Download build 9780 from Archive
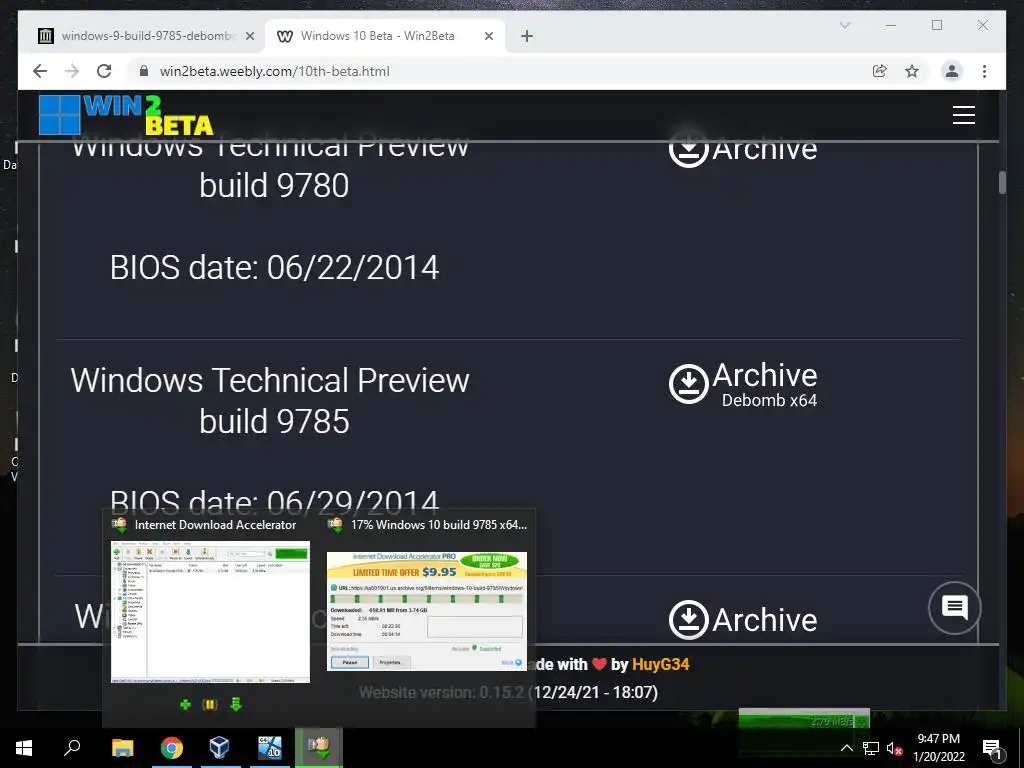The height and width of the screenshot is (768, 1024). tap(743, 149)
